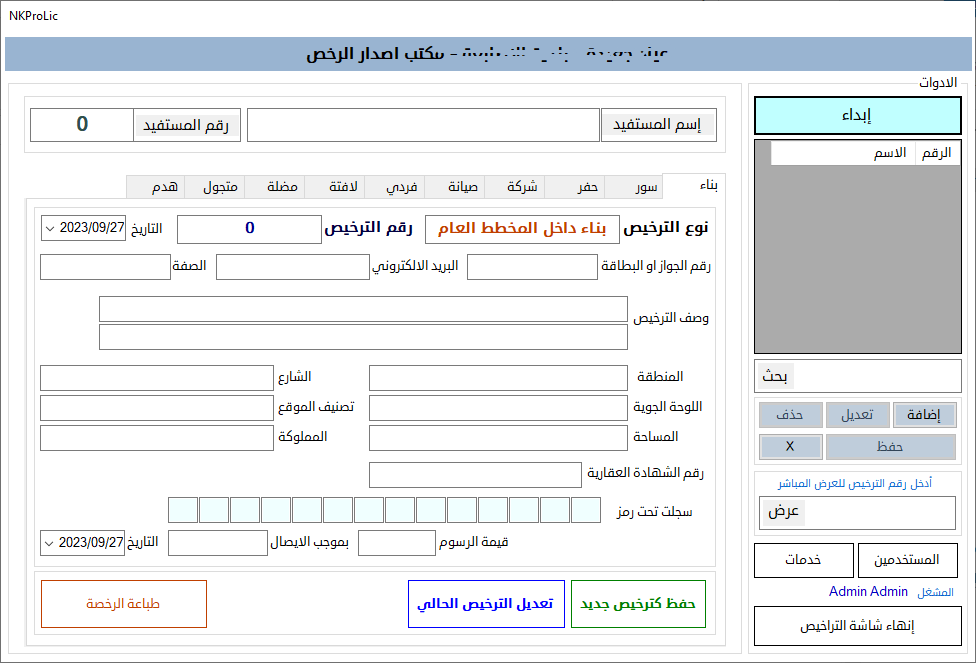
Task: Focus the البريد الالكتروني email field
Action: (x=293, y=266)
